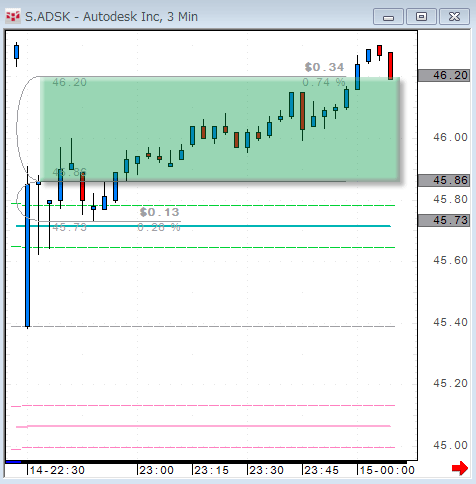Click the 46.00 price axis label
The width and height of the screenshot is (476, 484).
point(450,137)
